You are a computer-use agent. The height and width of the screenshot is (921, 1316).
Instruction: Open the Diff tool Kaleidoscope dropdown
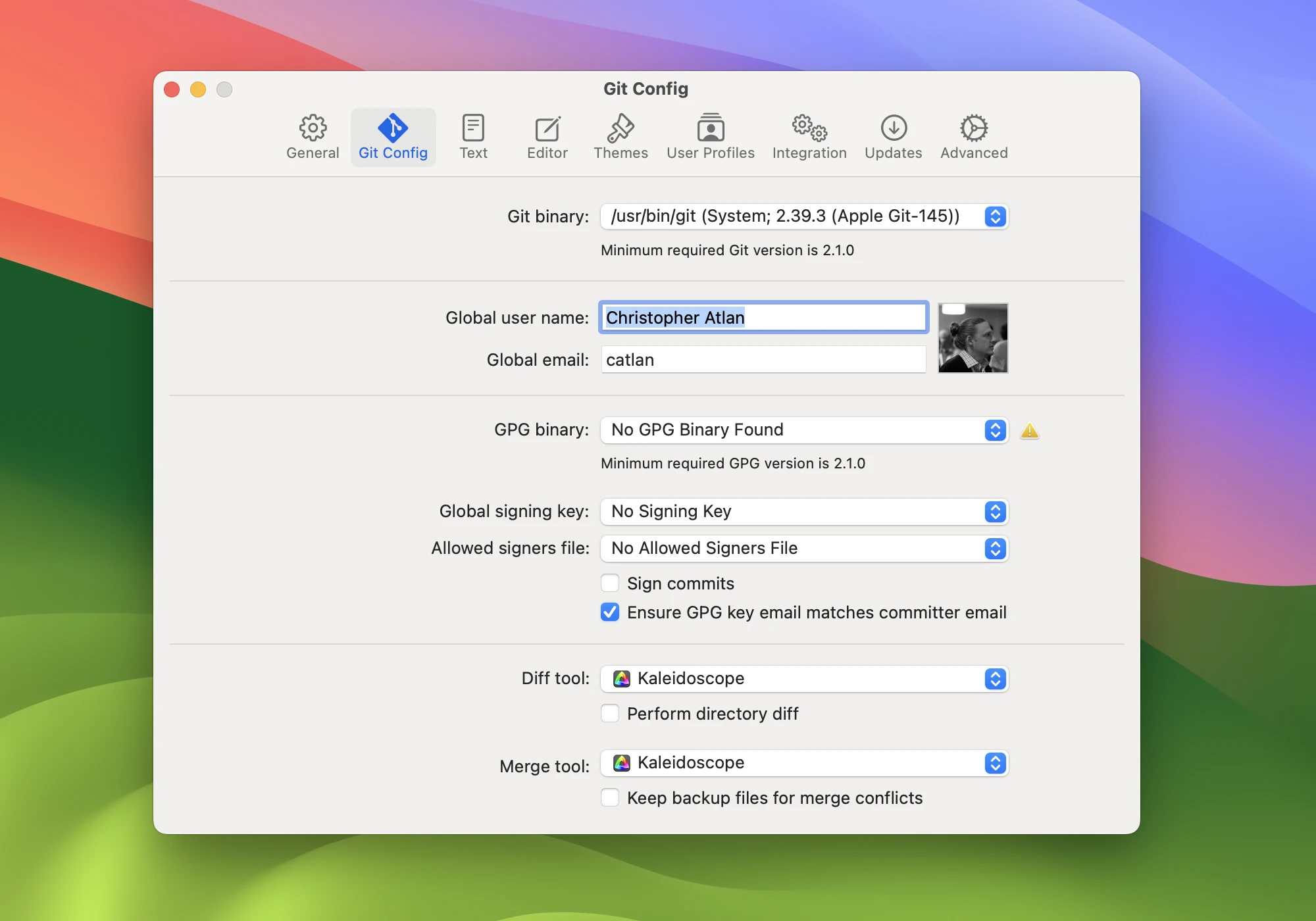[804, 679]
